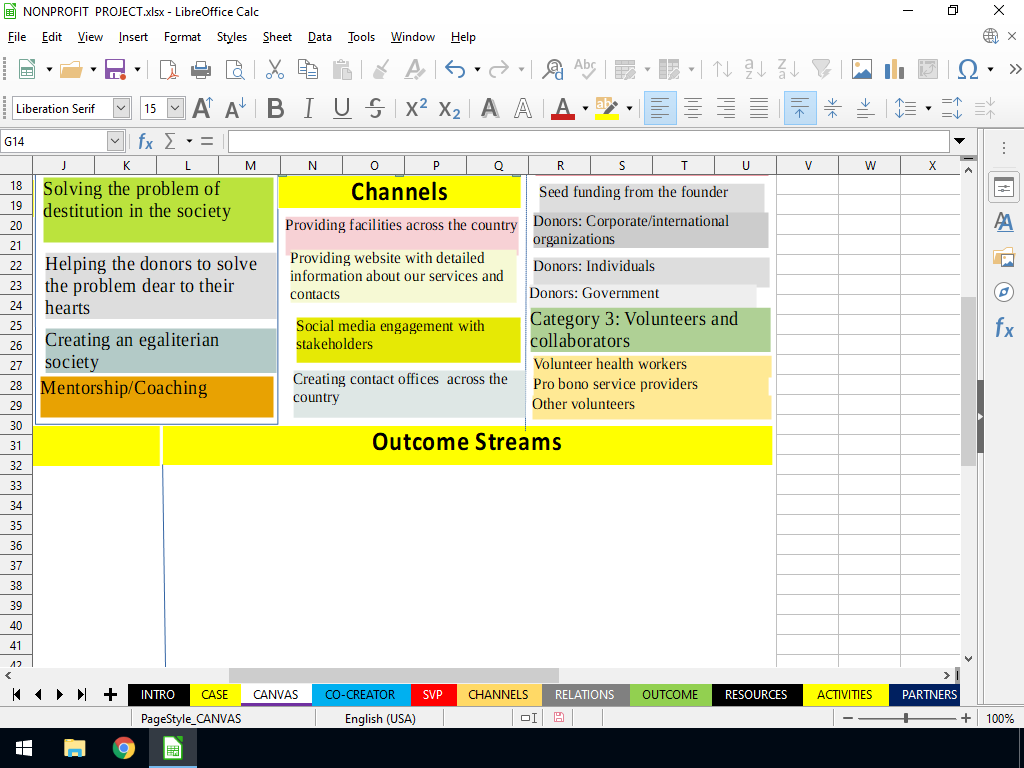
Task: Align cell content to top
Action: pos(799,108)
